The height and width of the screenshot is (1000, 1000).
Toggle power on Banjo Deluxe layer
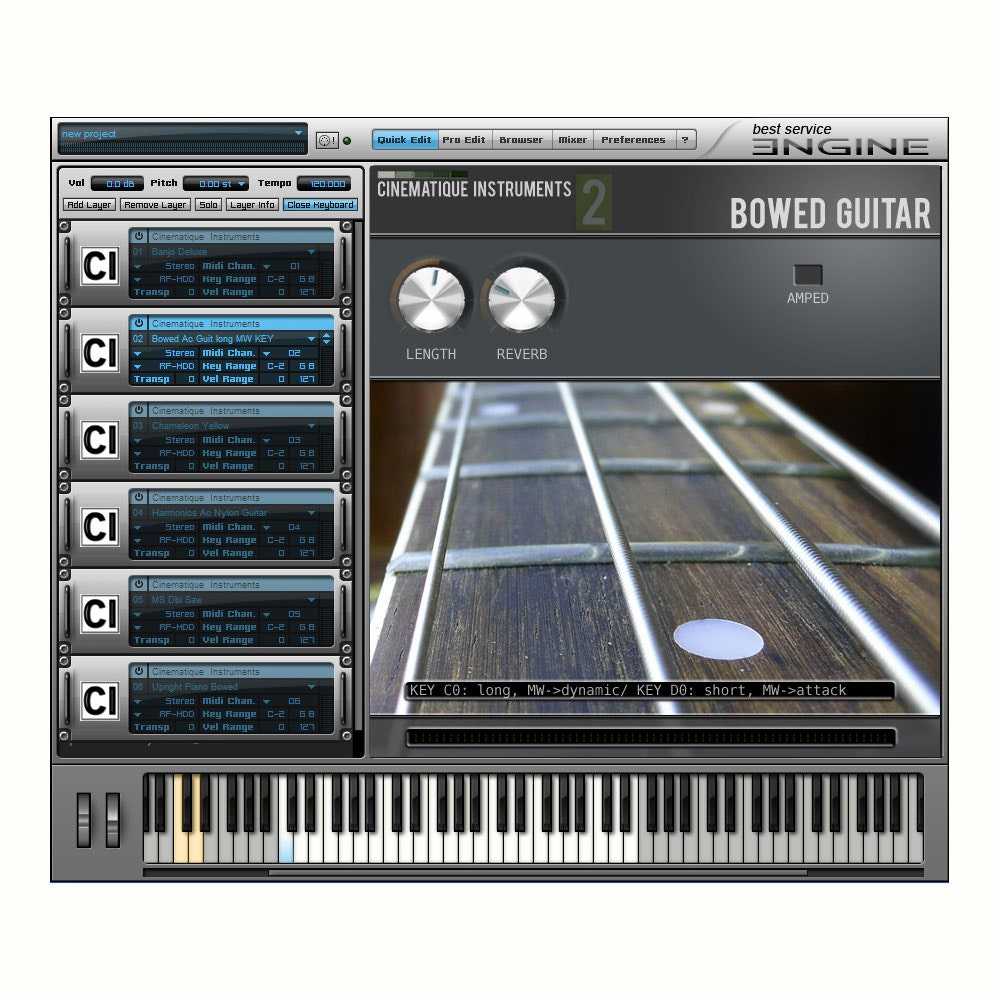(x=138, y=235)
